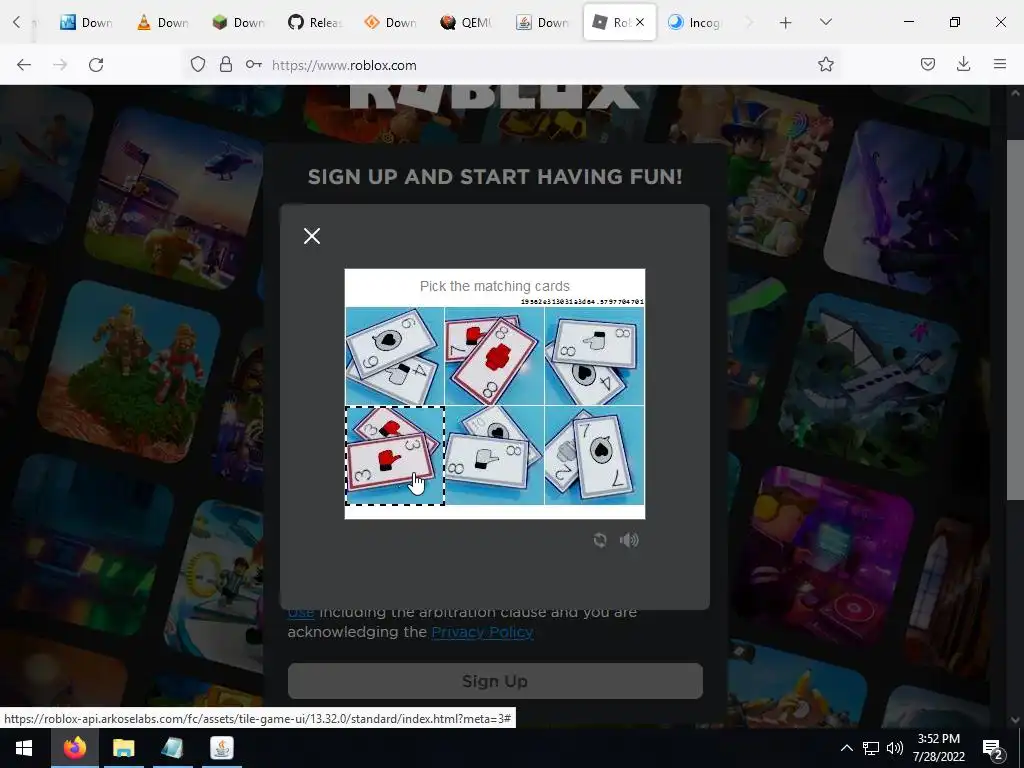Switch to the Incognito tab
1024x768 pixels.
(x=694, y=22)
